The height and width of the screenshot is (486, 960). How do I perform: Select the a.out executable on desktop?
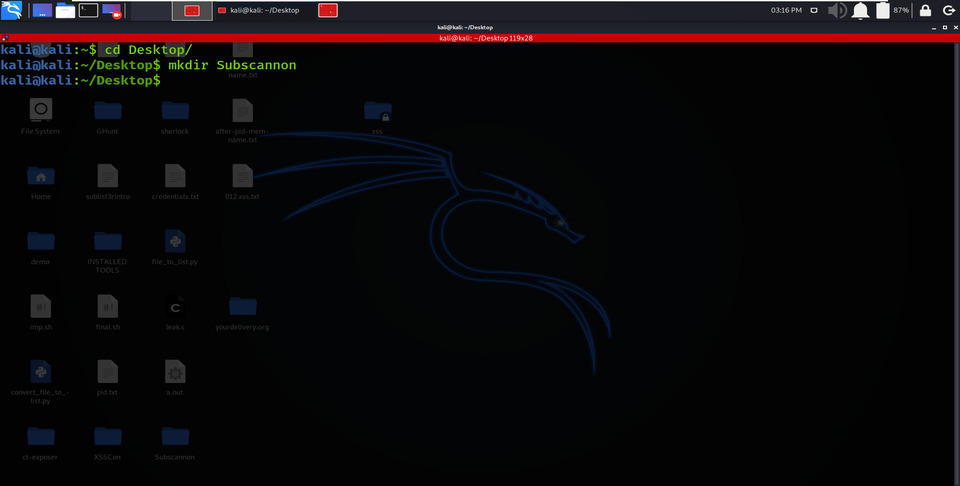(175, 378)
